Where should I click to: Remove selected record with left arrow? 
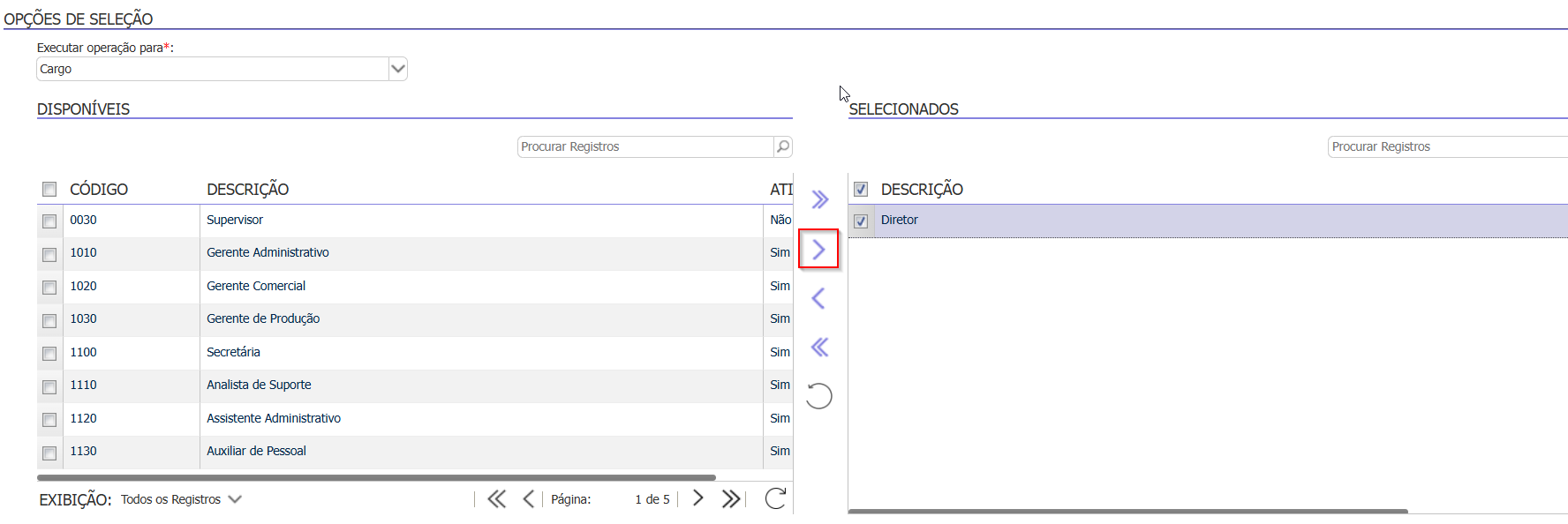(818, 298)
